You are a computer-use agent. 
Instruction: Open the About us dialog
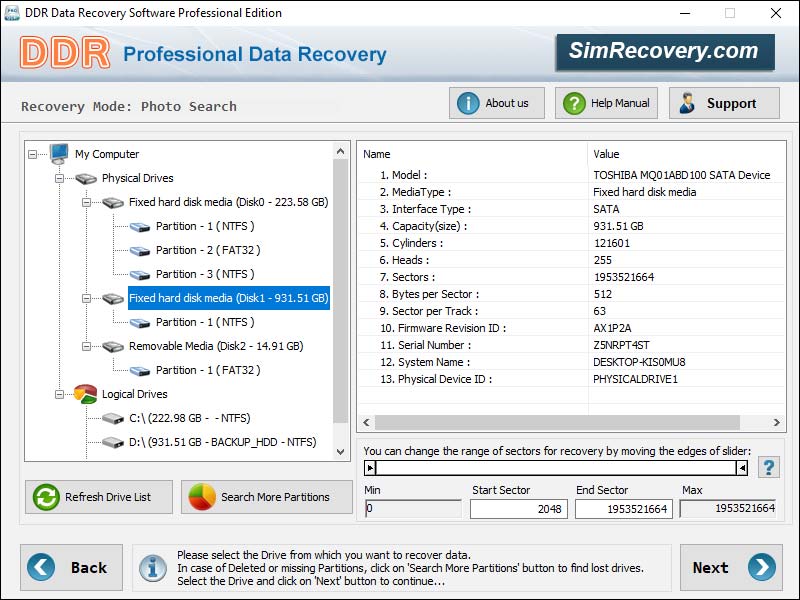(496, 103)
